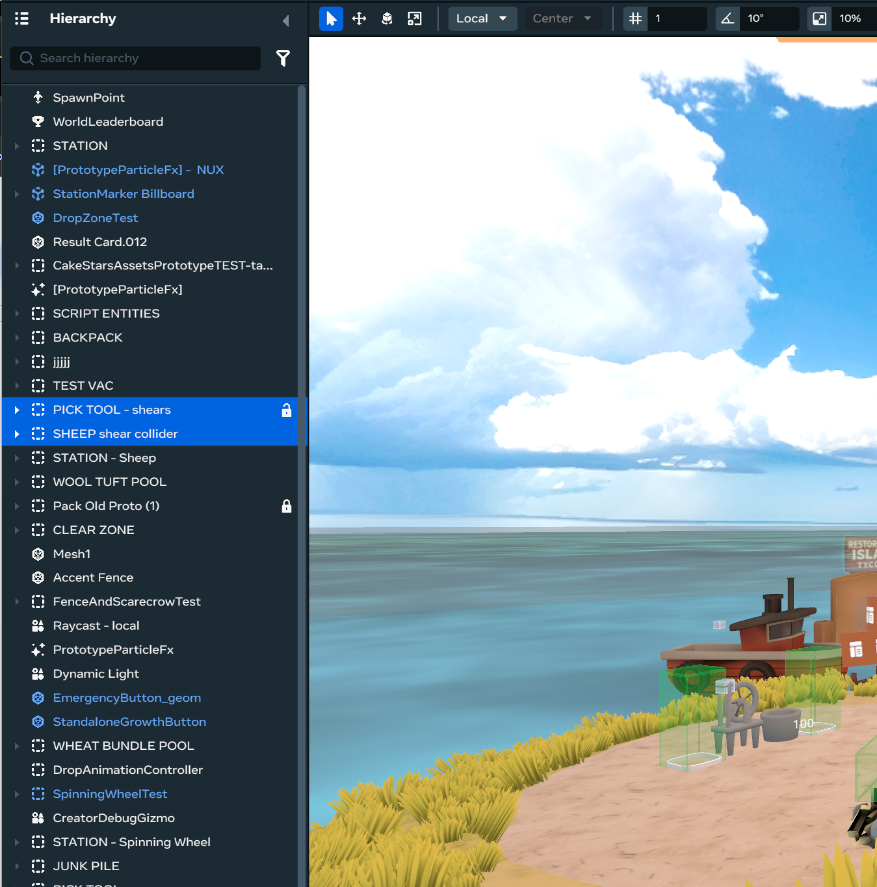Select the arrow selection tool
877x887 pixels.
[331, 19]
